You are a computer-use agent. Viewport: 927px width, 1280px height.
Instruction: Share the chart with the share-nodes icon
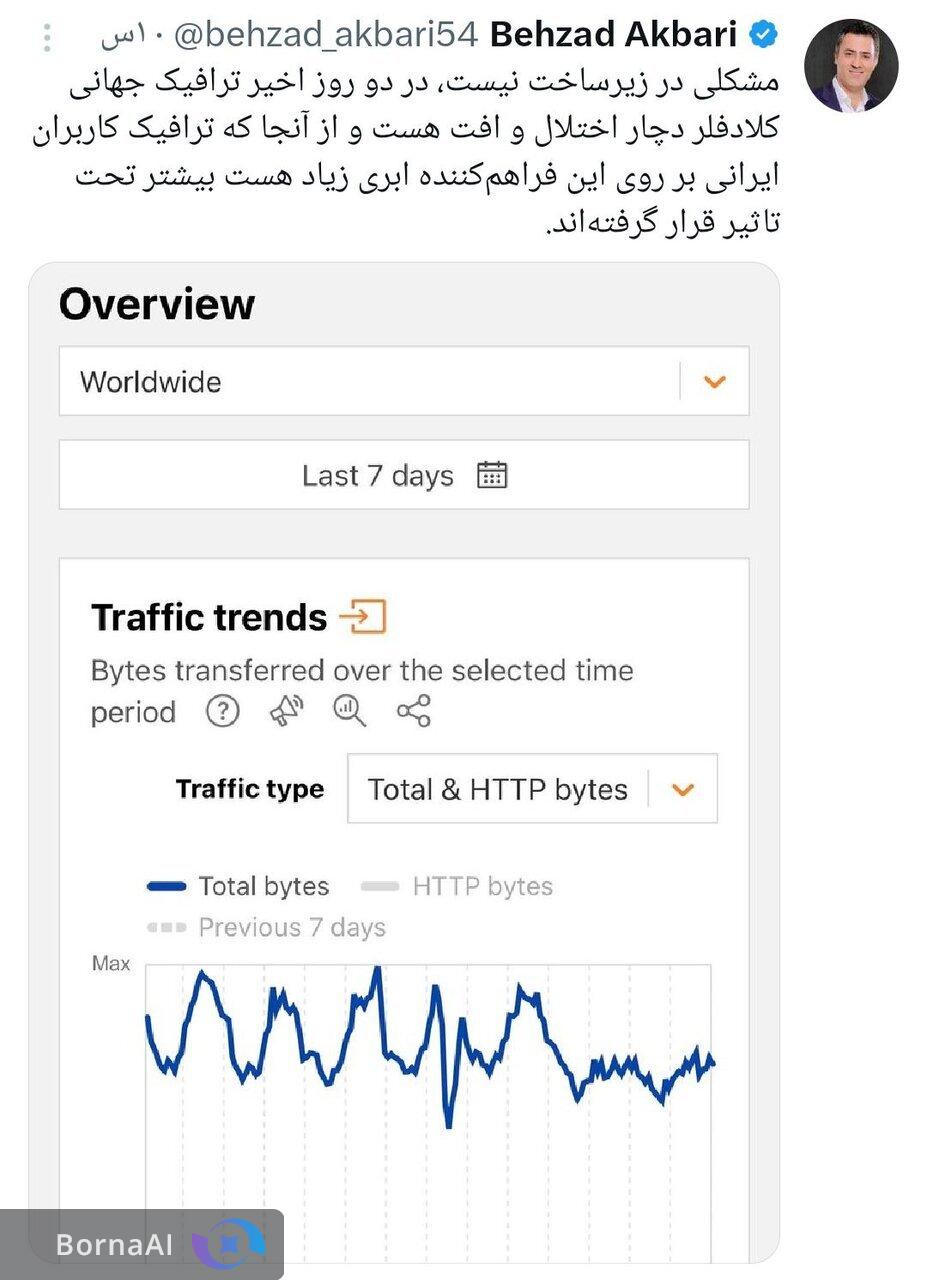[x=413, y=712]
